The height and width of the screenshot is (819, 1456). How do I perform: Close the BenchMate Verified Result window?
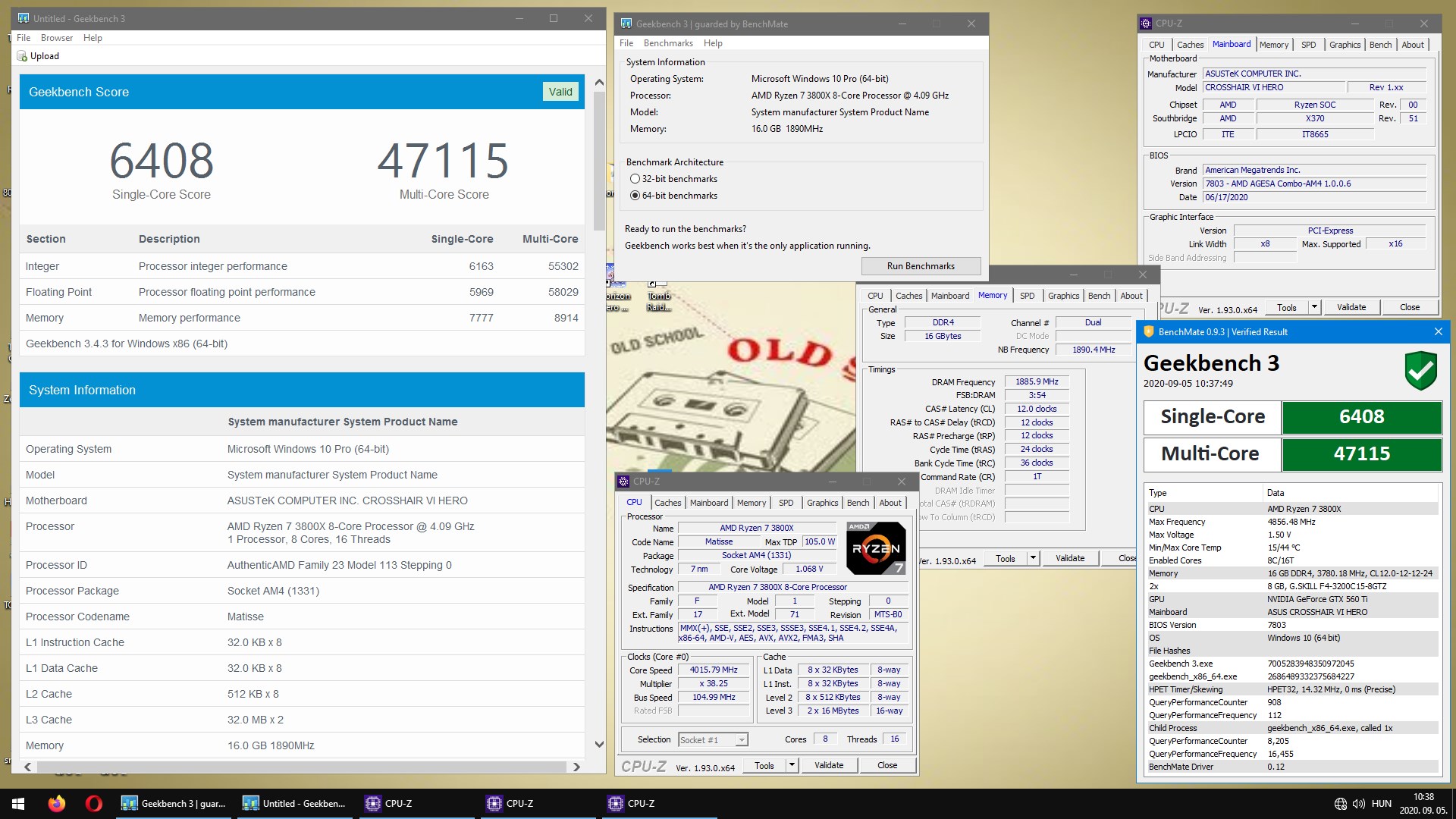tap(1438, 331)
